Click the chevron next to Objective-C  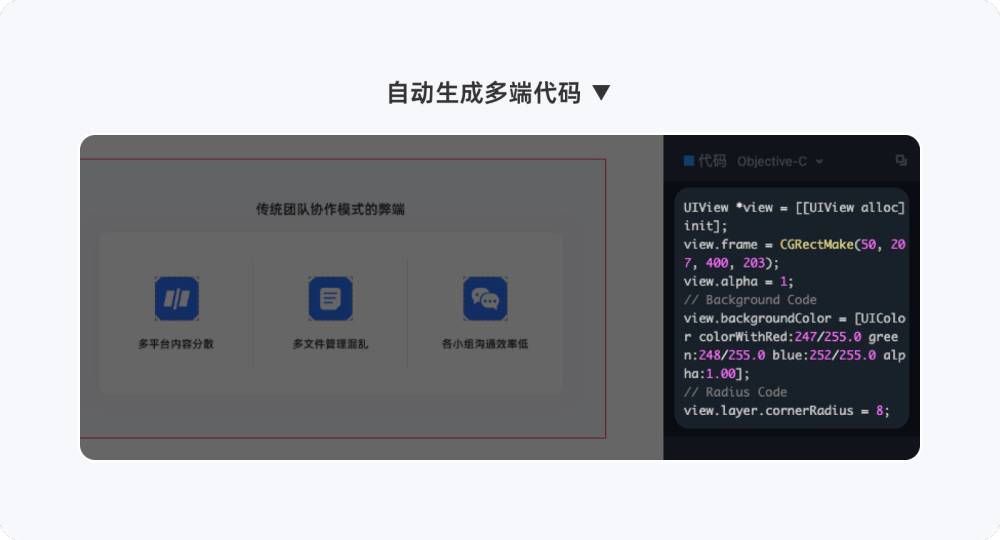click(819, 162)
